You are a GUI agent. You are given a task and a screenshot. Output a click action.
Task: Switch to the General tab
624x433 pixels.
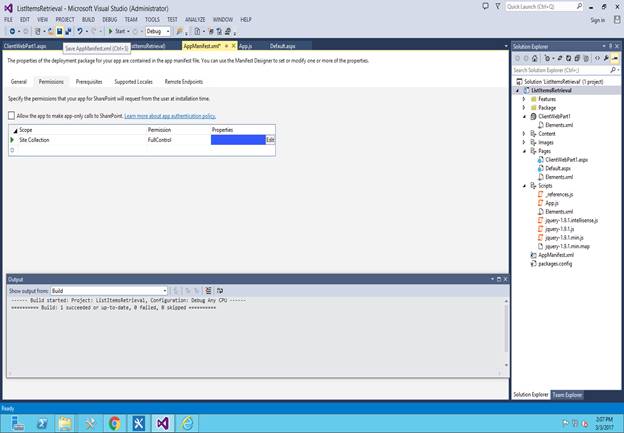(19, 82)
